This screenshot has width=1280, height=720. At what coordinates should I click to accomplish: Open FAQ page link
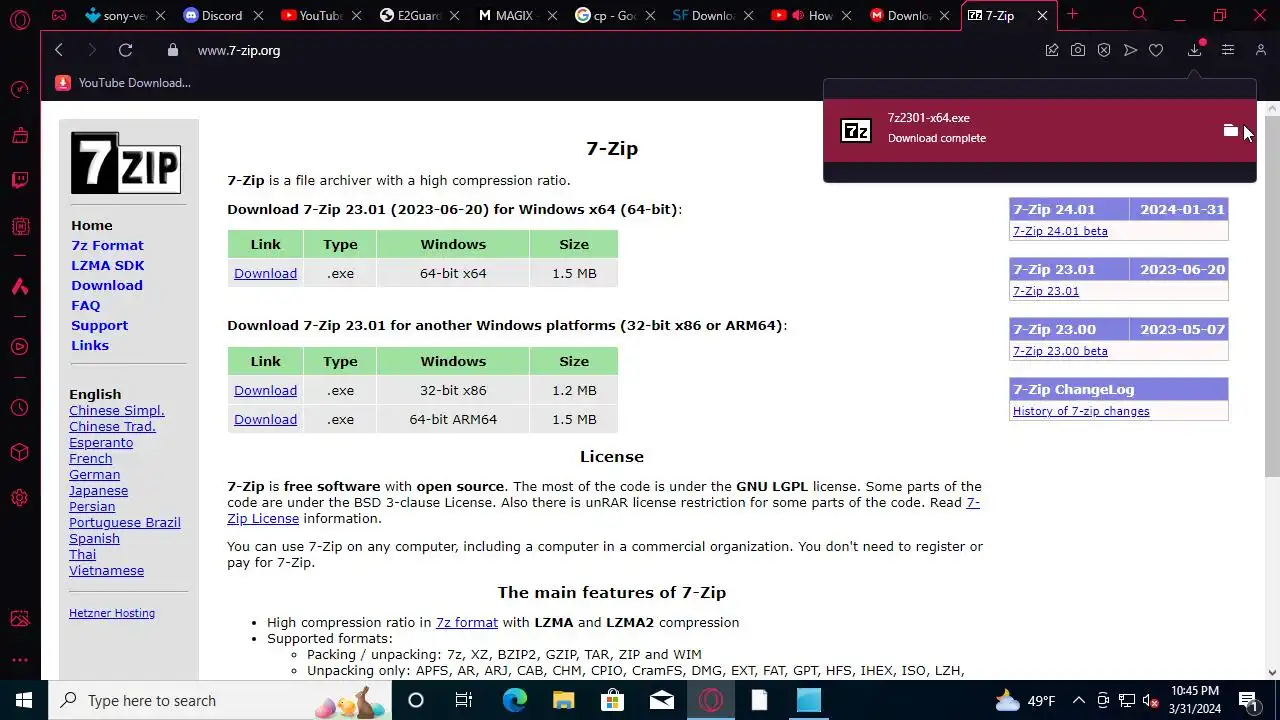pyautogui.click(x=86, y=305)
